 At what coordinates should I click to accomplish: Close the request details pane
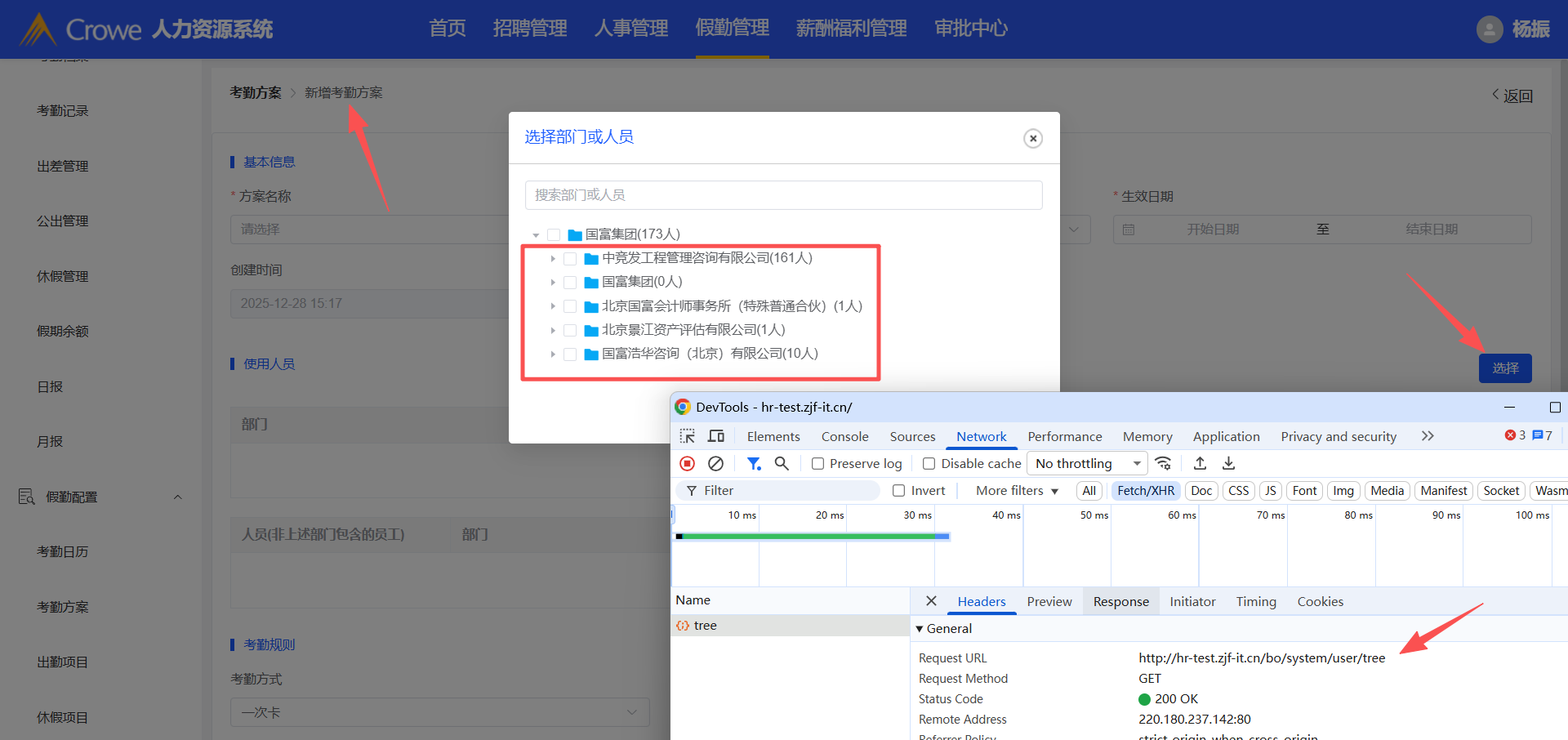(931, 601)
